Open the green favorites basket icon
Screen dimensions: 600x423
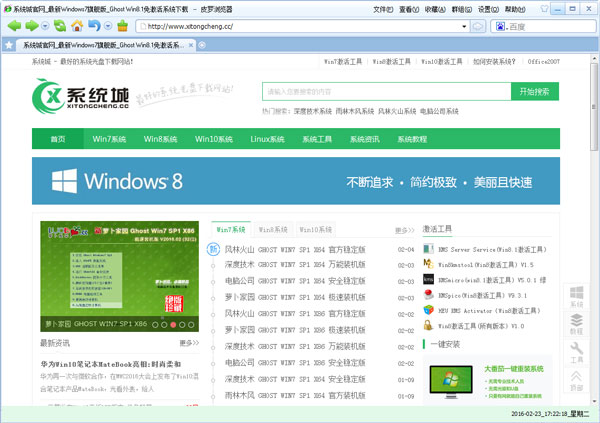[122, 26]
